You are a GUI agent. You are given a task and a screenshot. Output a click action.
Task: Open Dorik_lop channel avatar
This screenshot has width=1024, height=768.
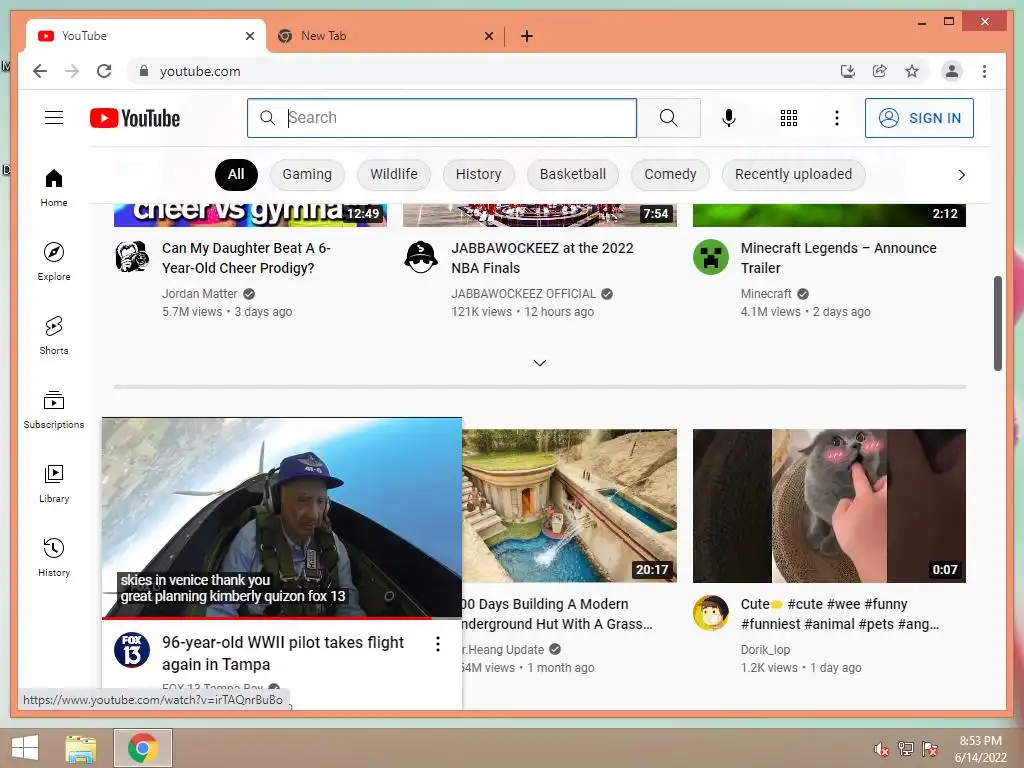point(711,613)
